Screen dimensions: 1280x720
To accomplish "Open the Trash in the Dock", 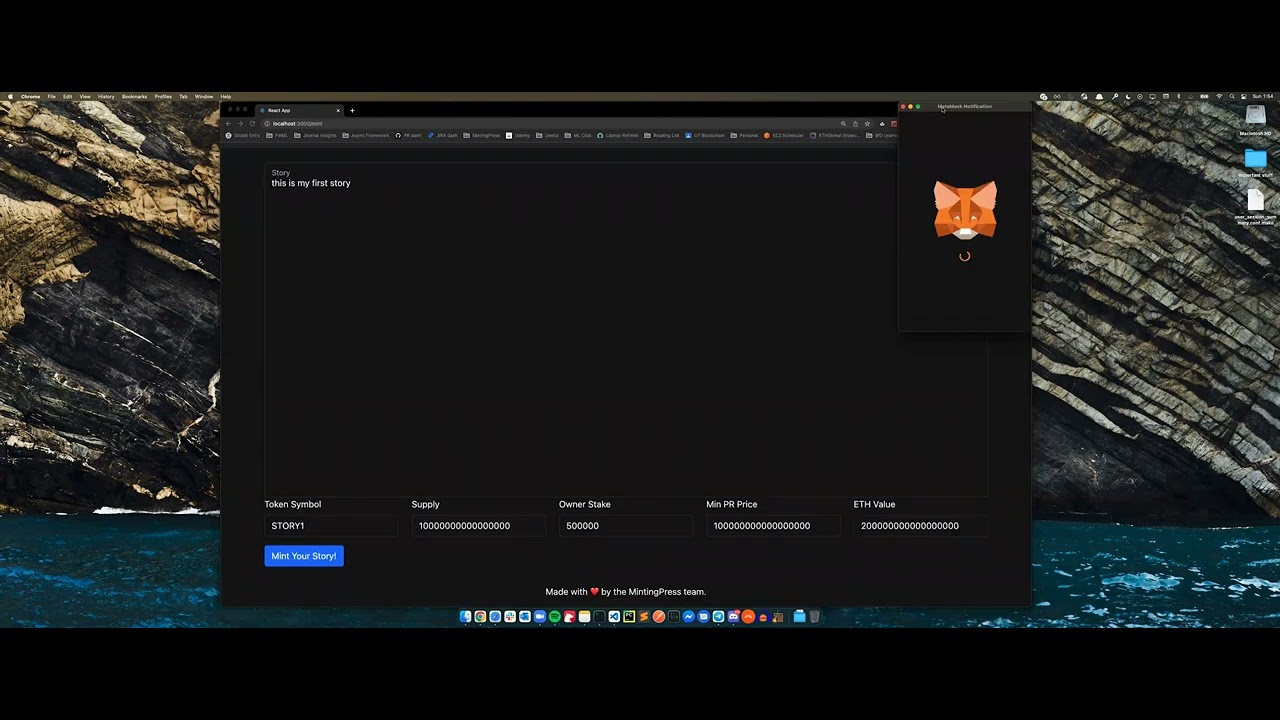I will [814, 617].
